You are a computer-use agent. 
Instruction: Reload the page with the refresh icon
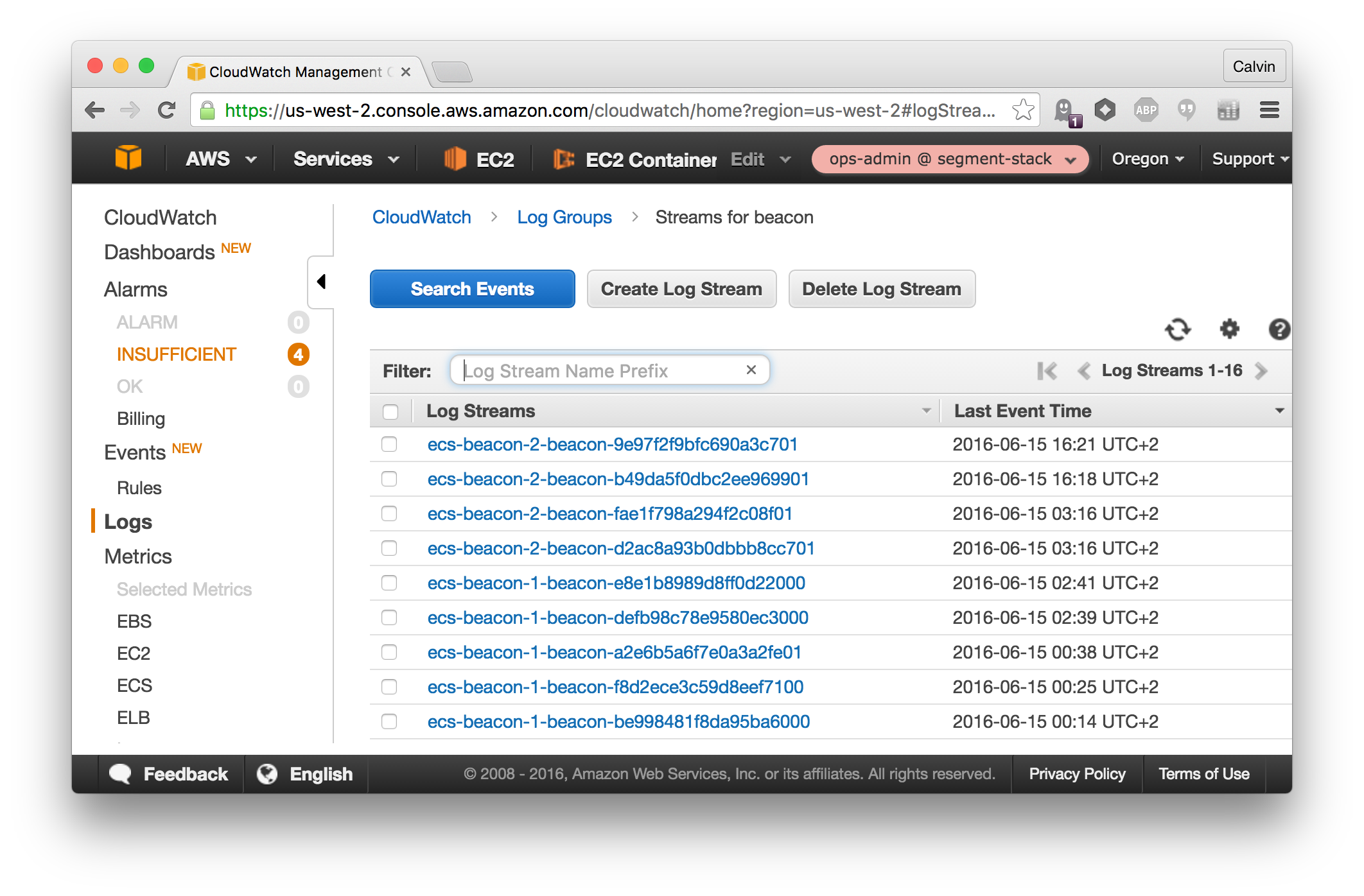167,110
